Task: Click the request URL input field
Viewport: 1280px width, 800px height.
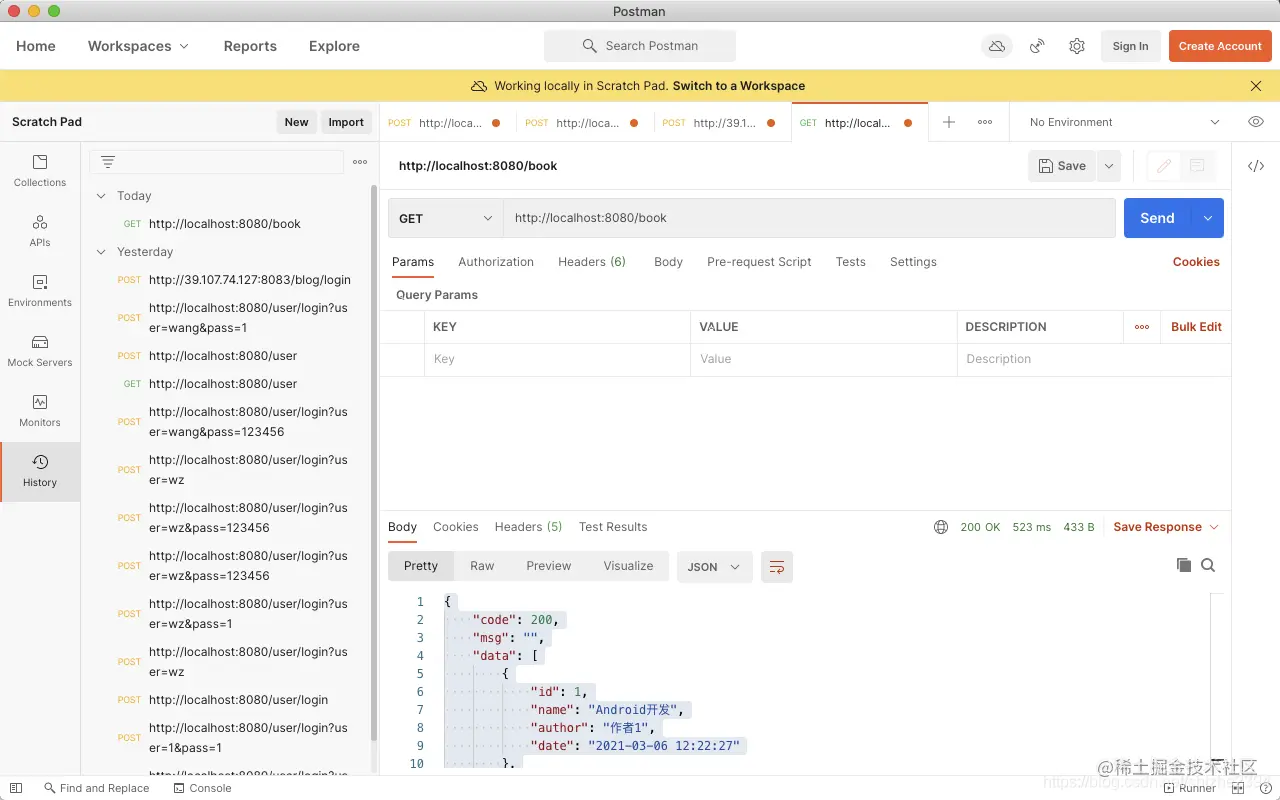Action: pos(809,218)
